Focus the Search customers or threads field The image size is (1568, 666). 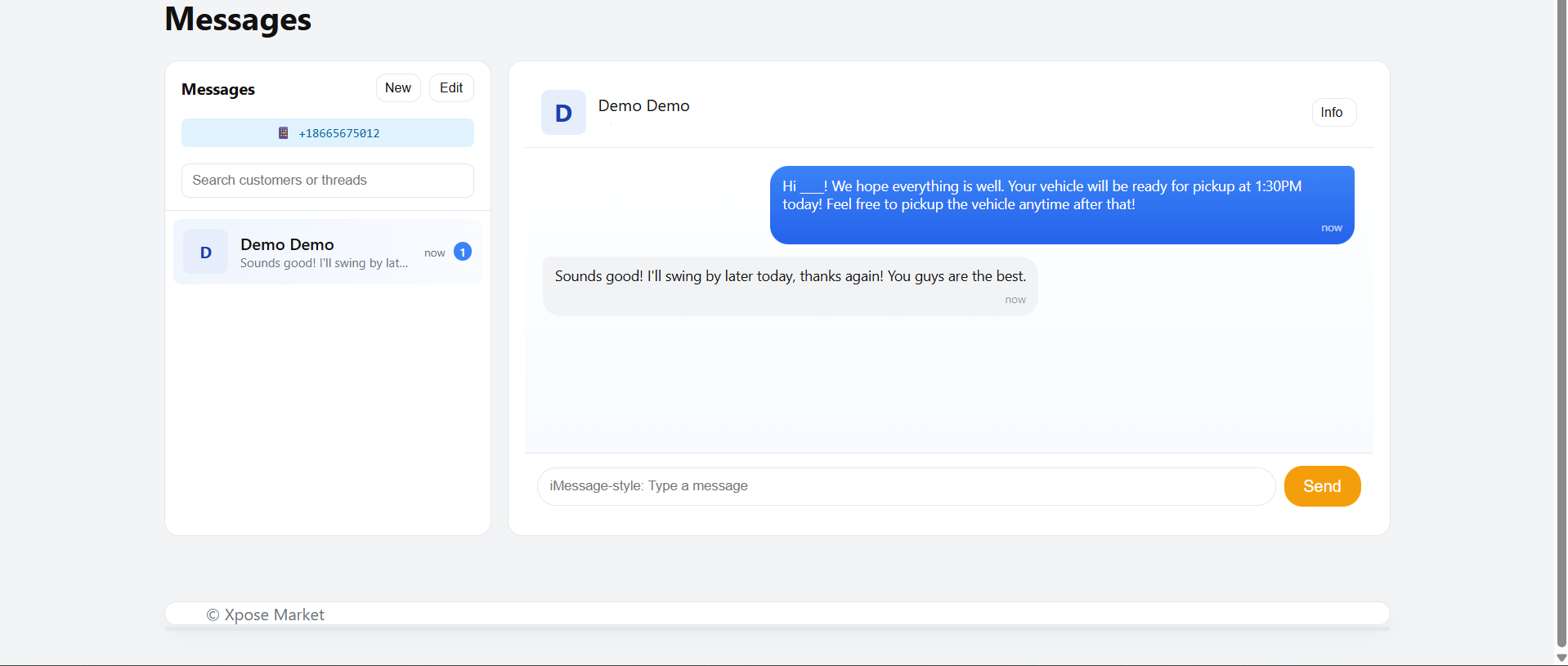[328, 181]
